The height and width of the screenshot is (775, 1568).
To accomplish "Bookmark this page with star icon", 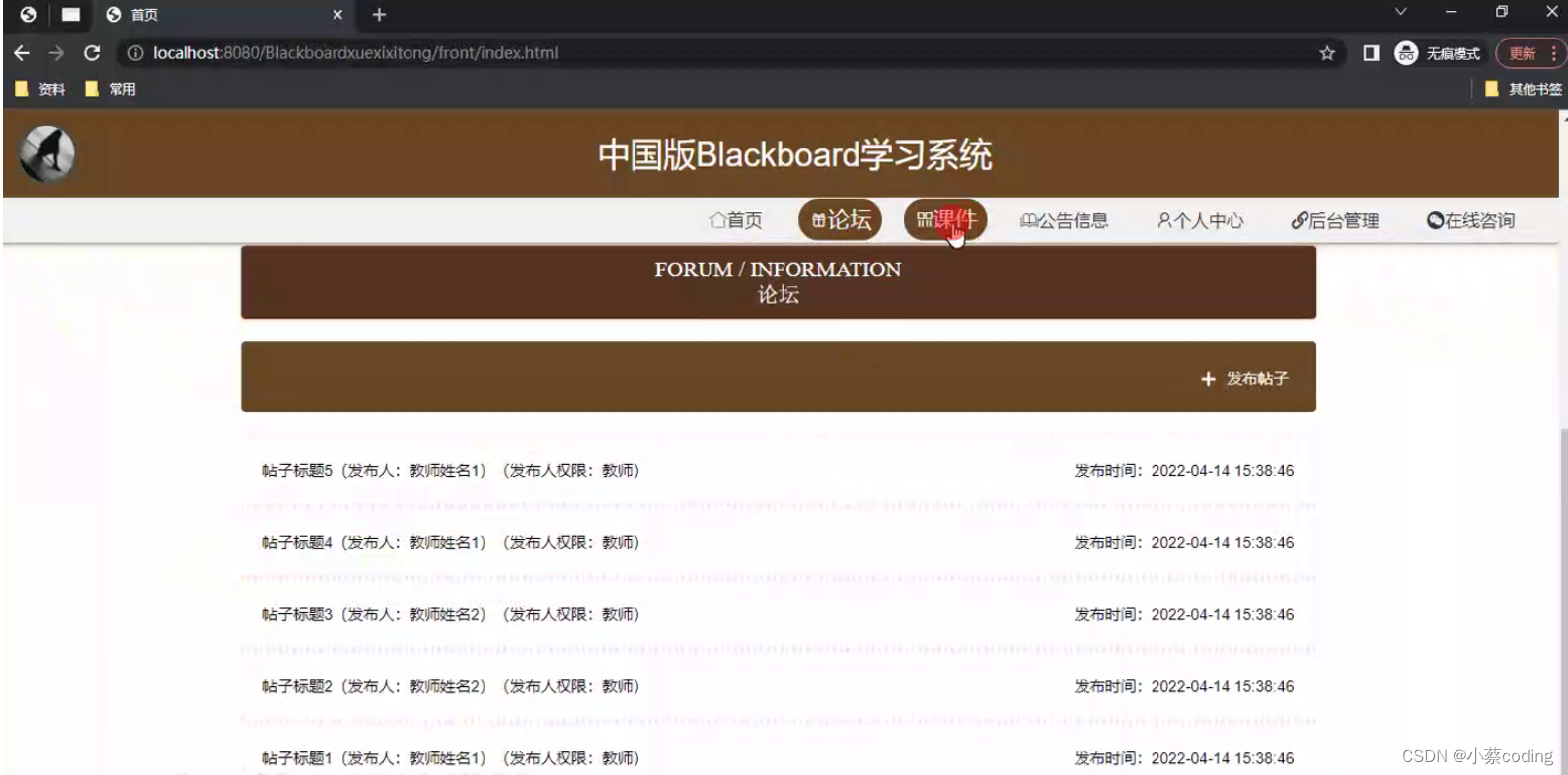I will 1327,53.
